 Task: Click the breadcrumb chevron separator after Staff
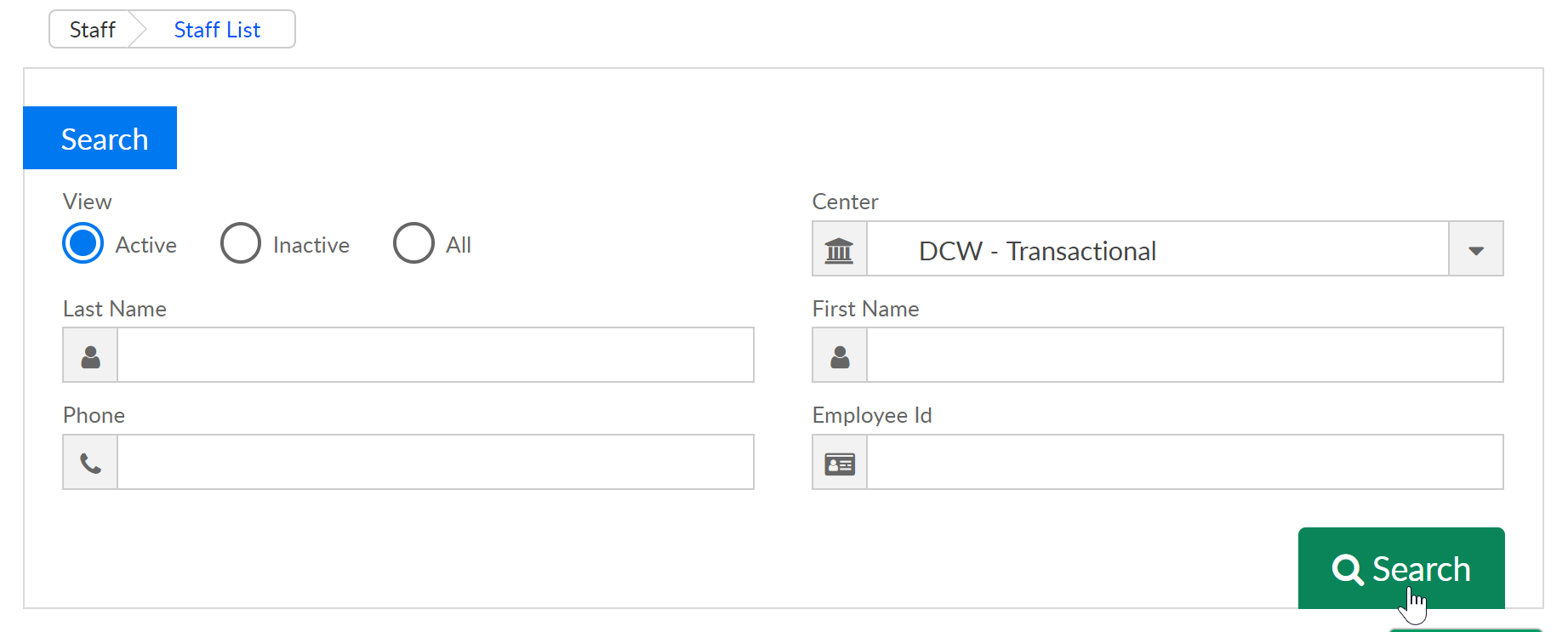click(139, 30)
